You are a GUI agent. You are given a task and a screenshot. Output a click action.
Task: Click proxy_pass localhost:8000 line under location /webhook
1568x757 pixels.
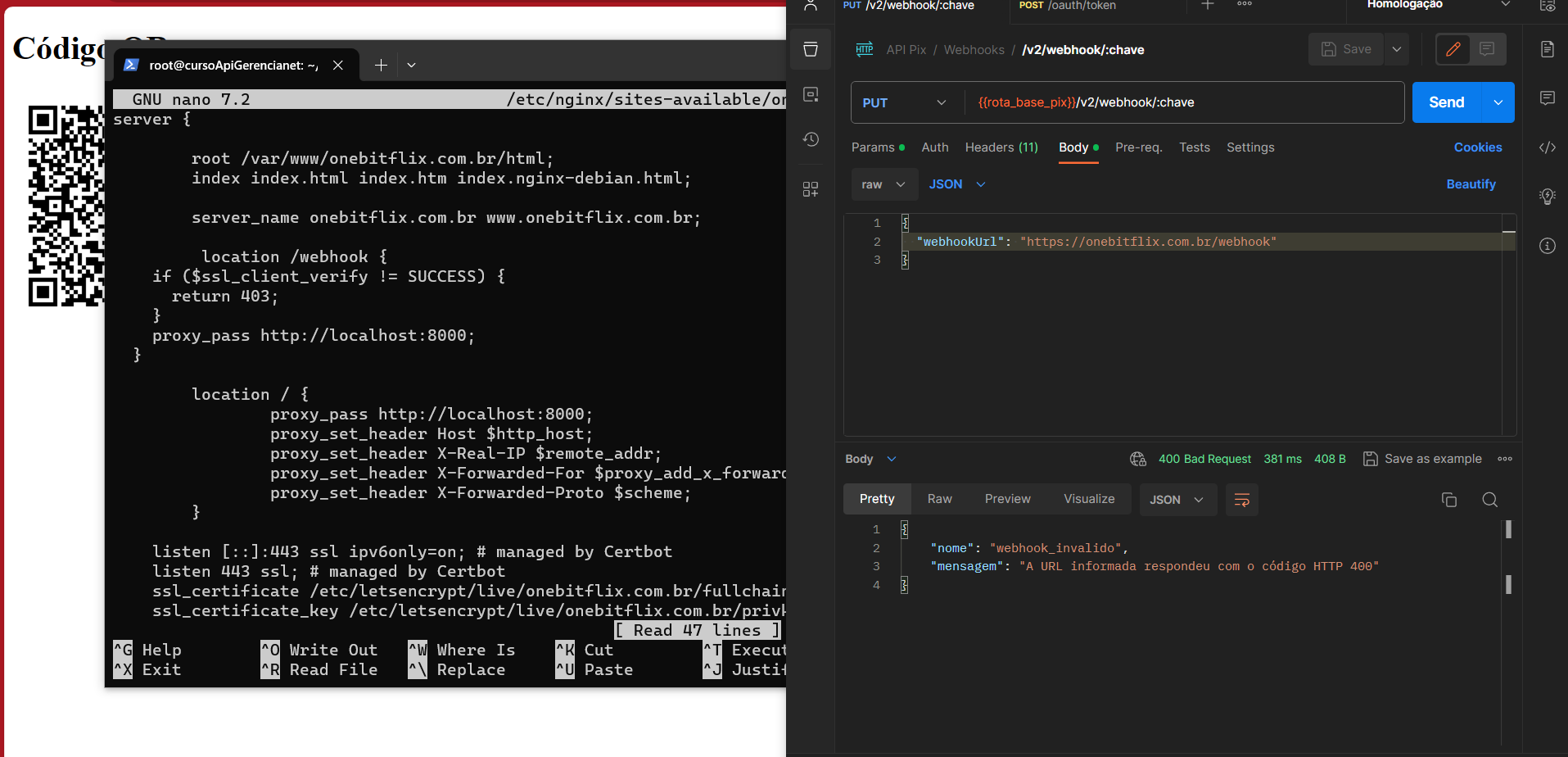[313, 335]
